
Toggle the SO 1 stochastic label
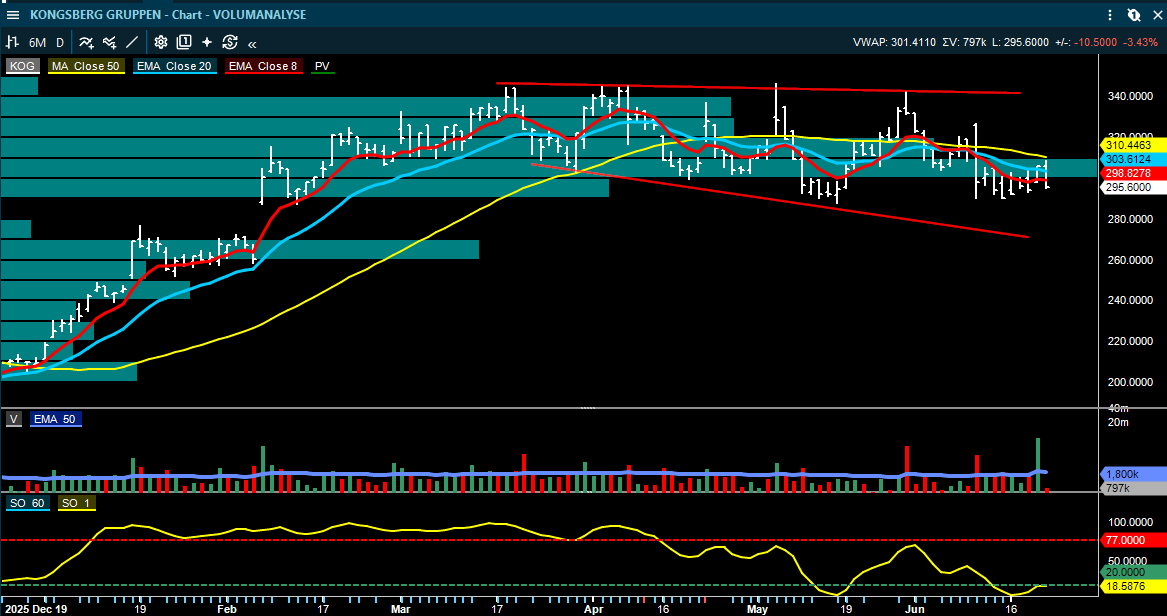[76, 503]
